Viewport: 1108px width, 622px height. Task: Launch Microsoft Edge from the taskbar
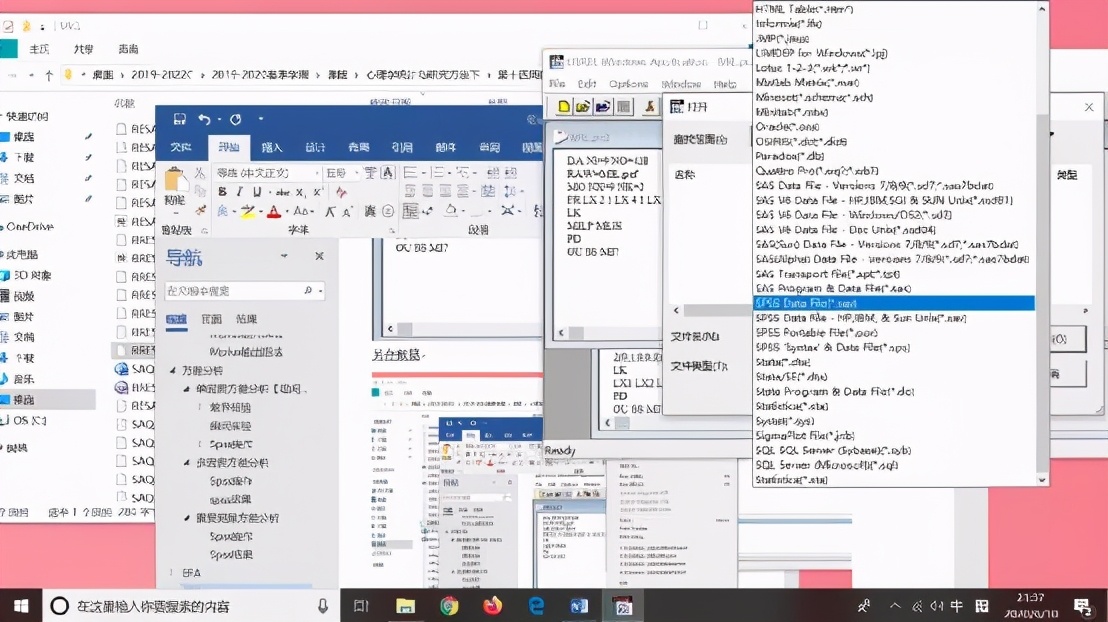536,605
